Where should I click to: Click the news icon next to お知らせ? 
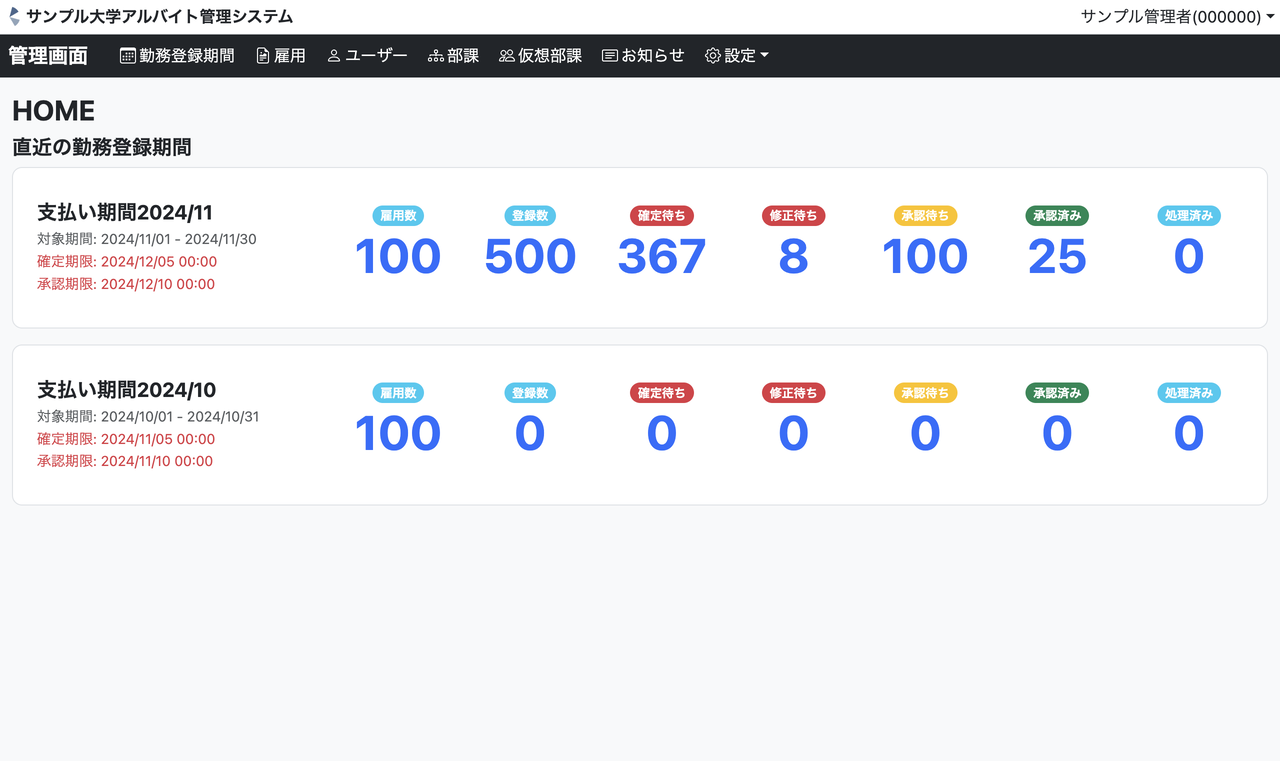(x=610, y=56)
